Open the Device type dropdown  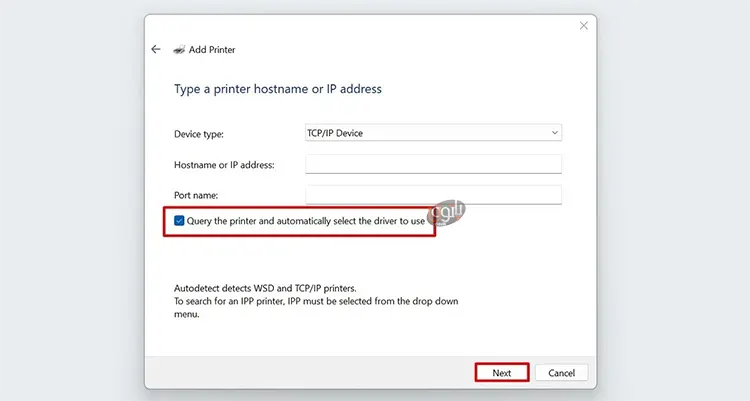(433, 133)
